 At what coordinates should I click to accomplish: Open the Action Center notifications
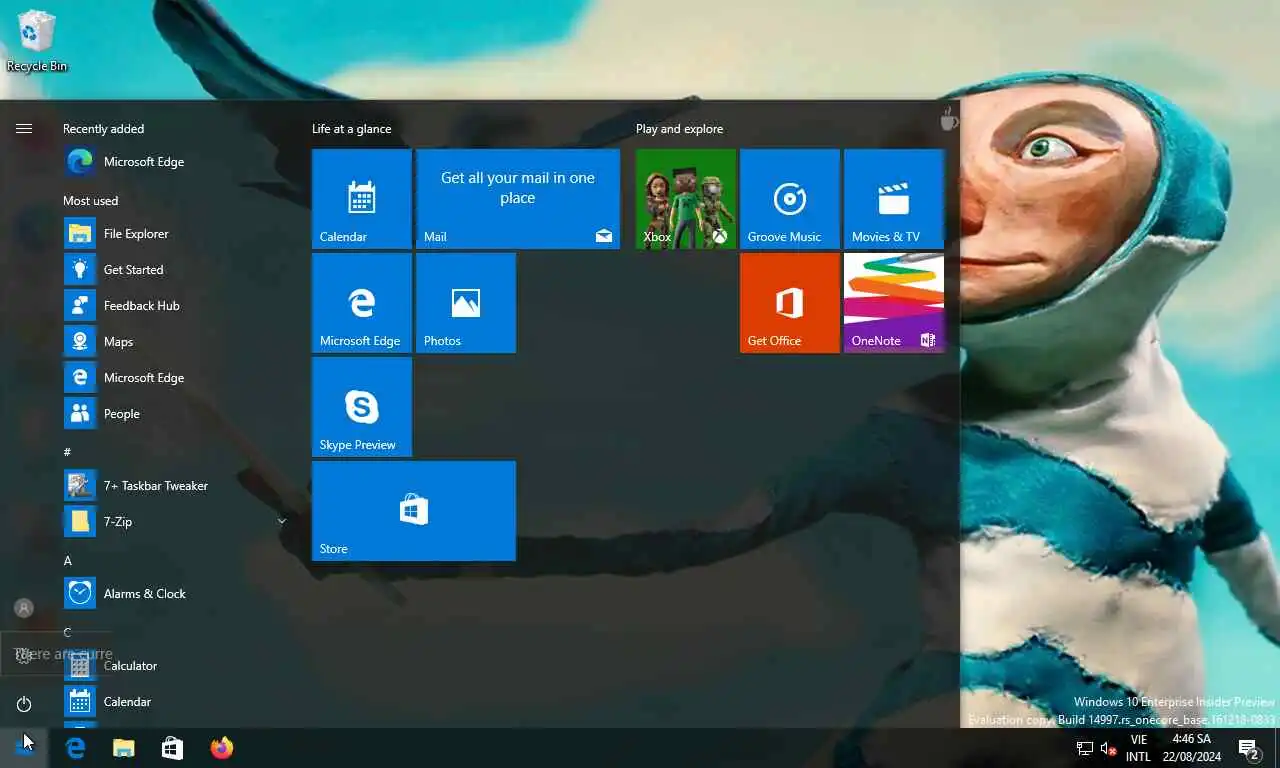tap(1249, 748)
